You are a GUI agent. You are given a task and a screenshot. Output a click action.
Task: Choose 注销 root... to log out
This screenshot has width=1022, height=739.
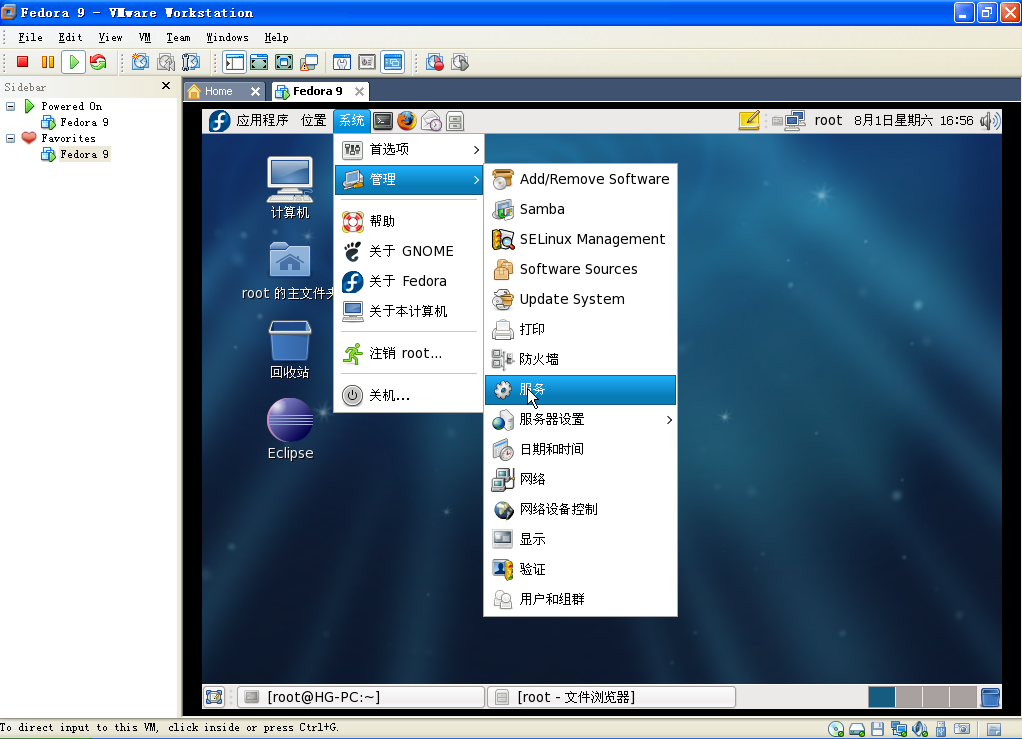(x=409, y=353)
